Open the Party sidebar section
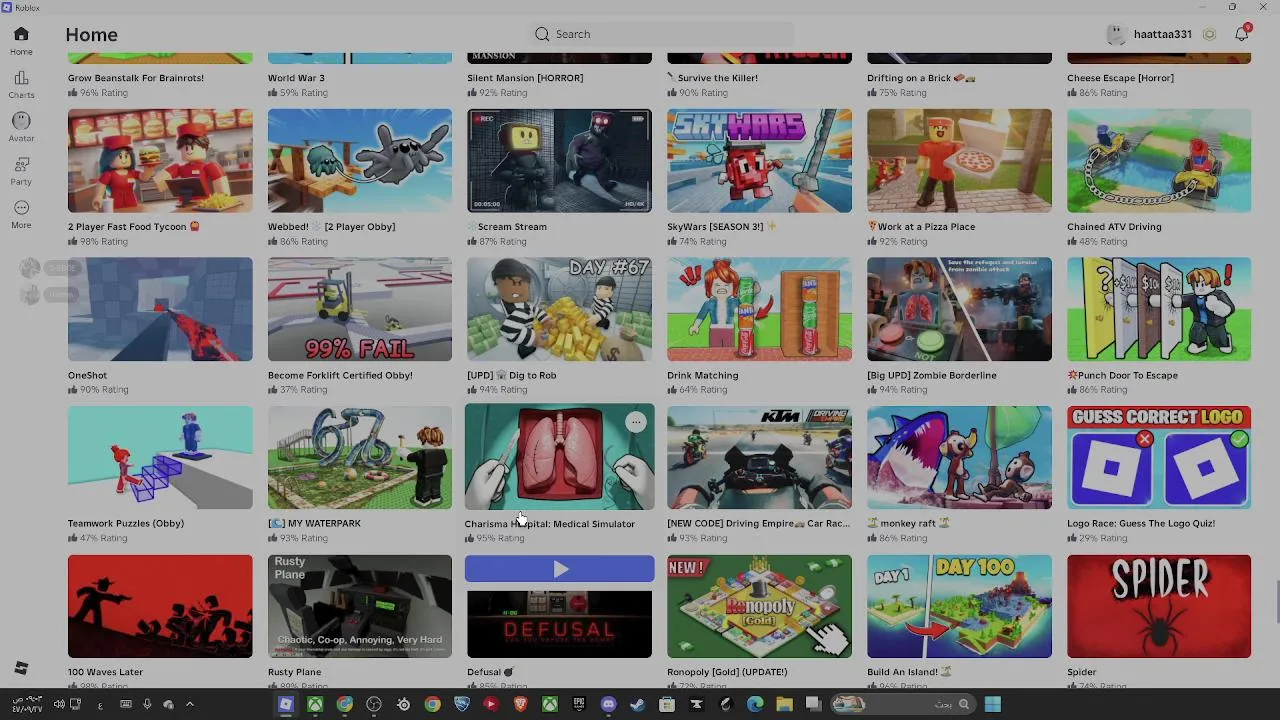This screenshot has width=1280, height=720. pyautogui.click(x=21, y=171)
